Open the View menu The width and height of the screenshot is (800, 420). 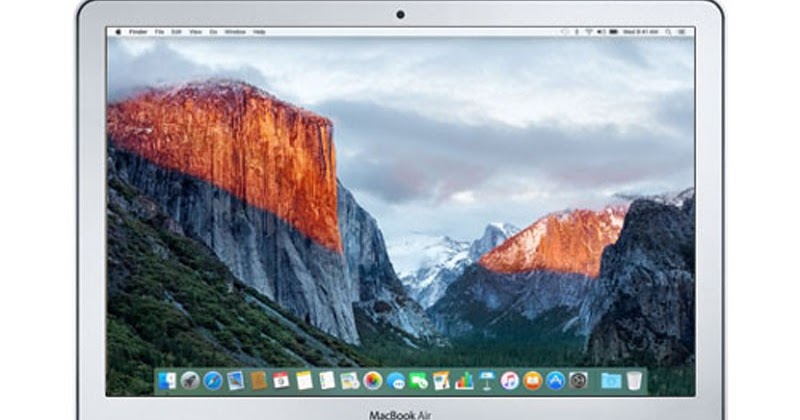(x=195, y=32)
